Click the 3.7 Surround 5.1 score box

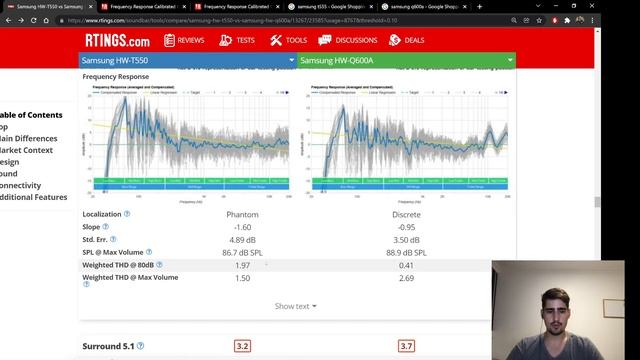point(406,346)
